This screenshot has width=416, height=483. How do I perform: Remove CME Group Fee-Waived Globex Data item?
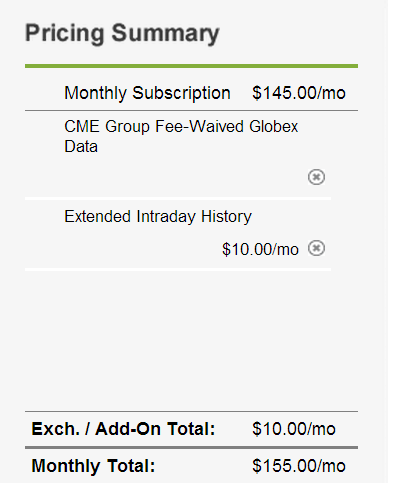click(x=316, y=177)
